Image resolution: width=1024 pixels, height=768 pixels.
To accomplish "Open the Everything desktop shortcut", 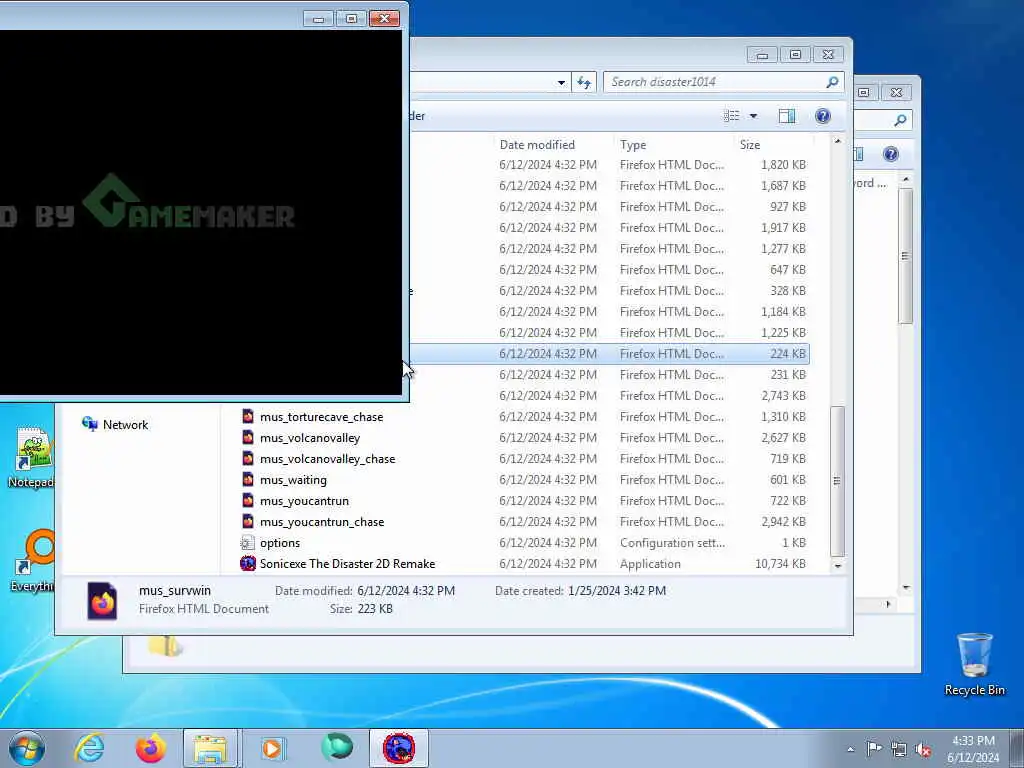I will [33, 560].
